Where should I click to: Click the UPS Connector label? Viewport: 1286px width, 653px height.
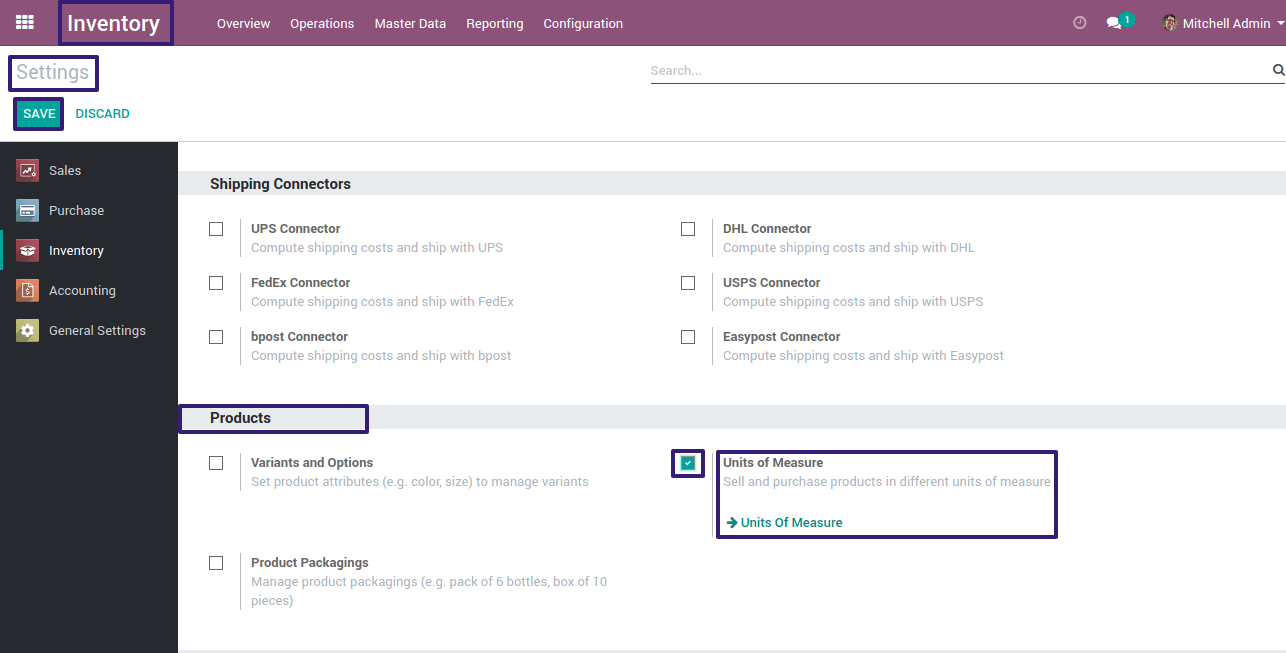click(x=295, y=229)
